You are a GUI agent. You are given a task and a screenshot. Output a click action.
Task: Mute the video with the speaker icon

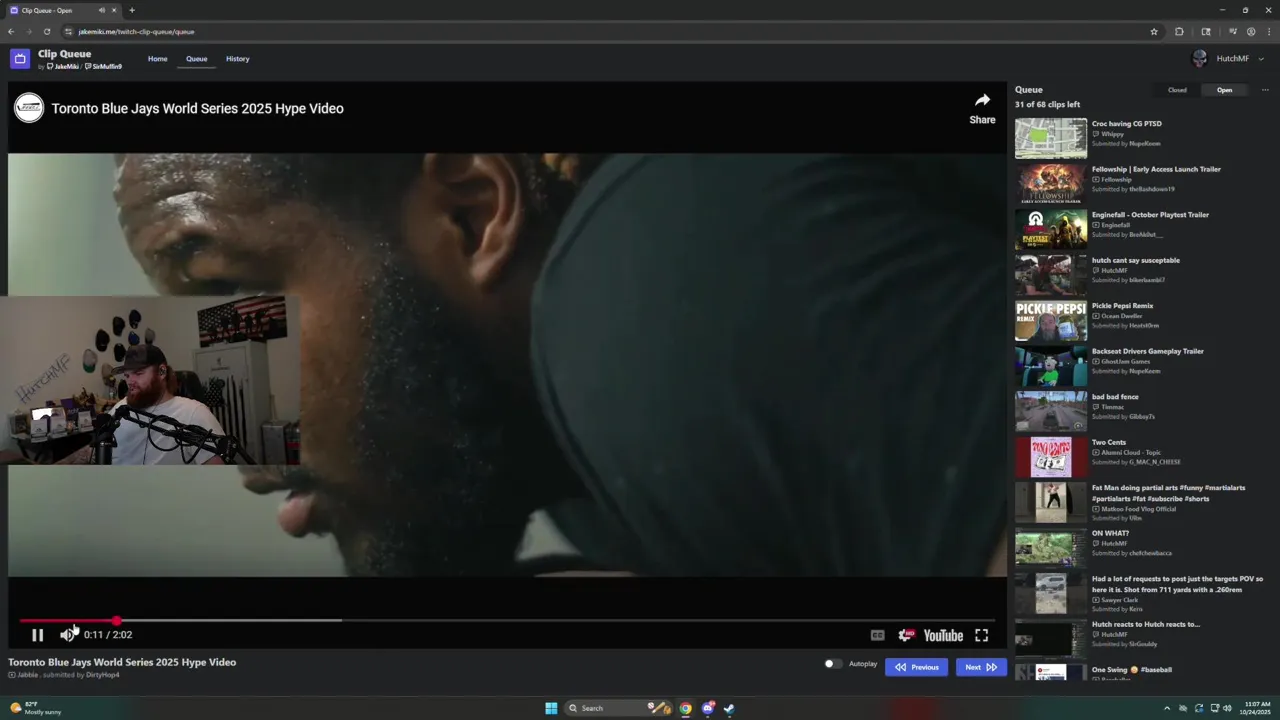click(x=67, y=635)
